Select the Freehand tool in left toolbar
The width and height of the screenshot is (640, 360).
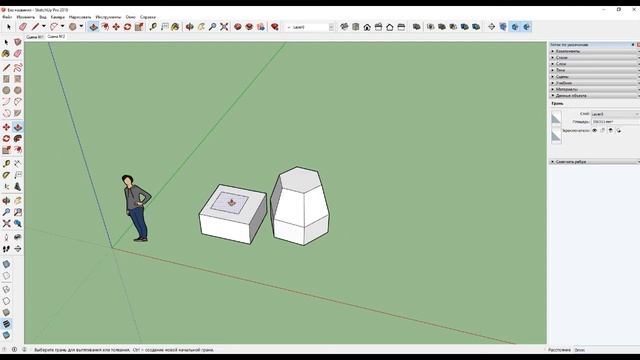(18, 67)
